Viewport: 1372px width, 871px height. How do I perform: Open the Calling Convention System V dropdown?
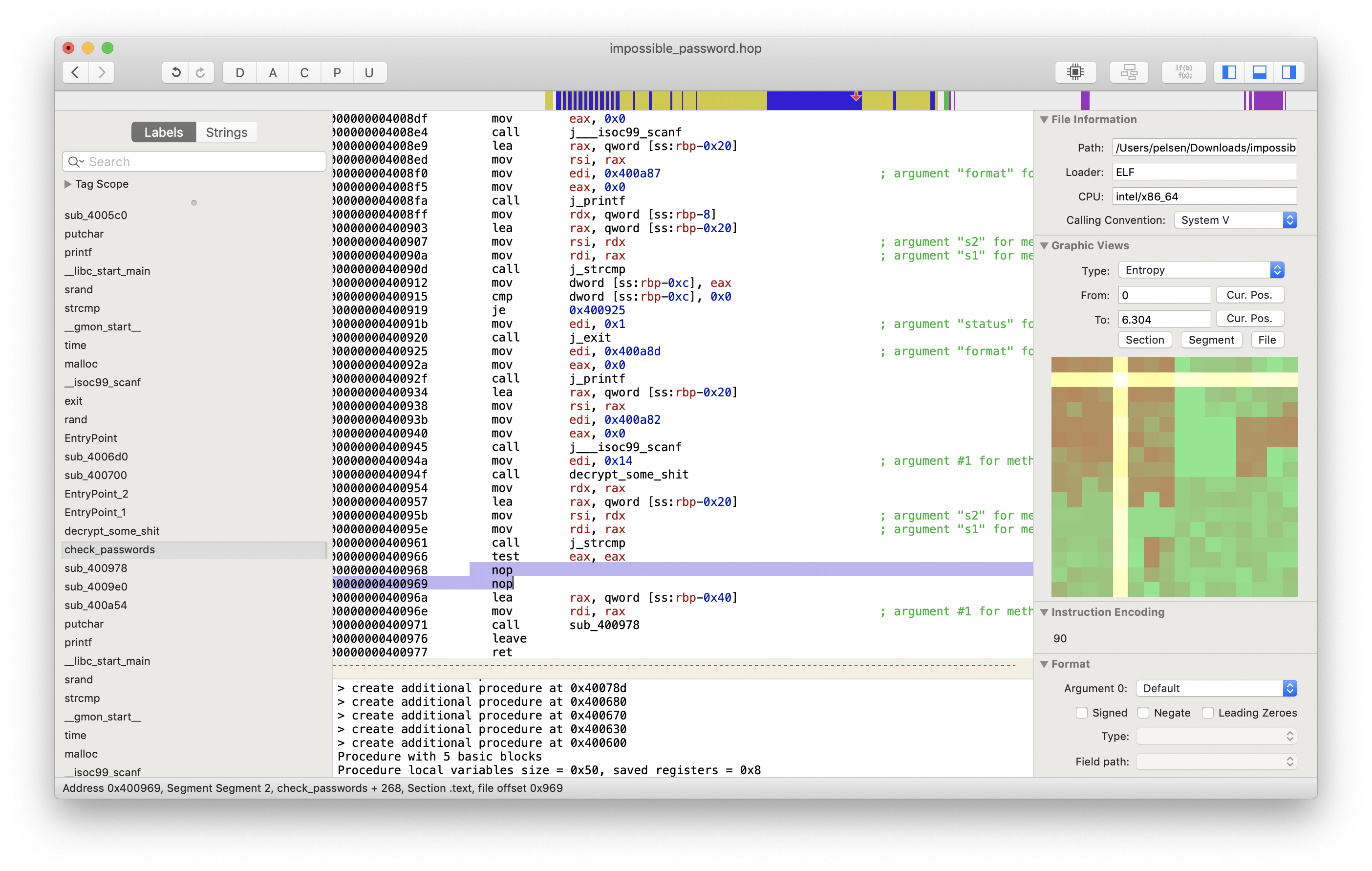[x=1235, y=220]
